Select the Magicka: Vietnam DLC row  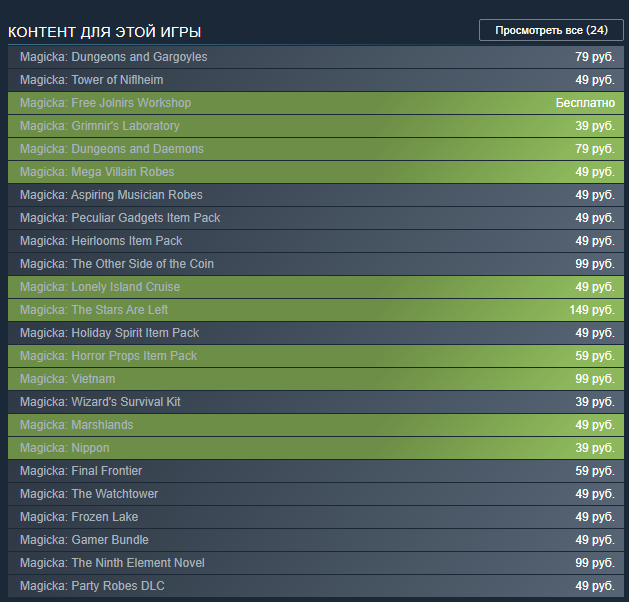(x=316, y=379)
